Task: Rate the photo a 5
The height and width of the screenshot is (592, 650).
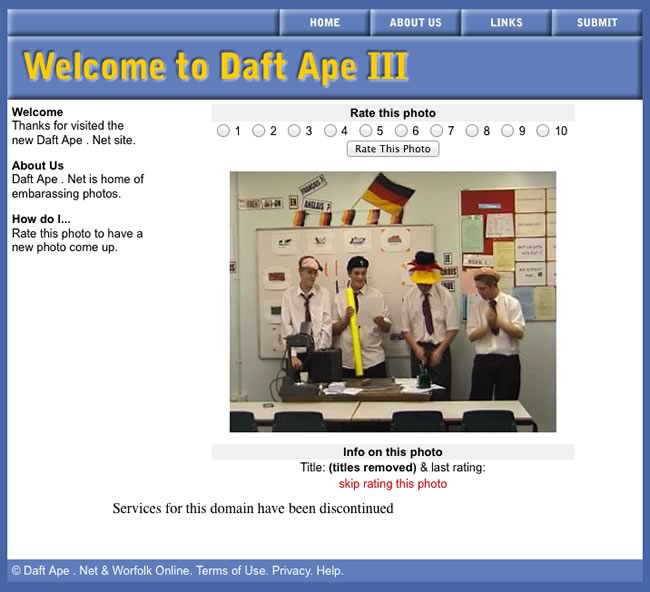Action: point(366,131)
